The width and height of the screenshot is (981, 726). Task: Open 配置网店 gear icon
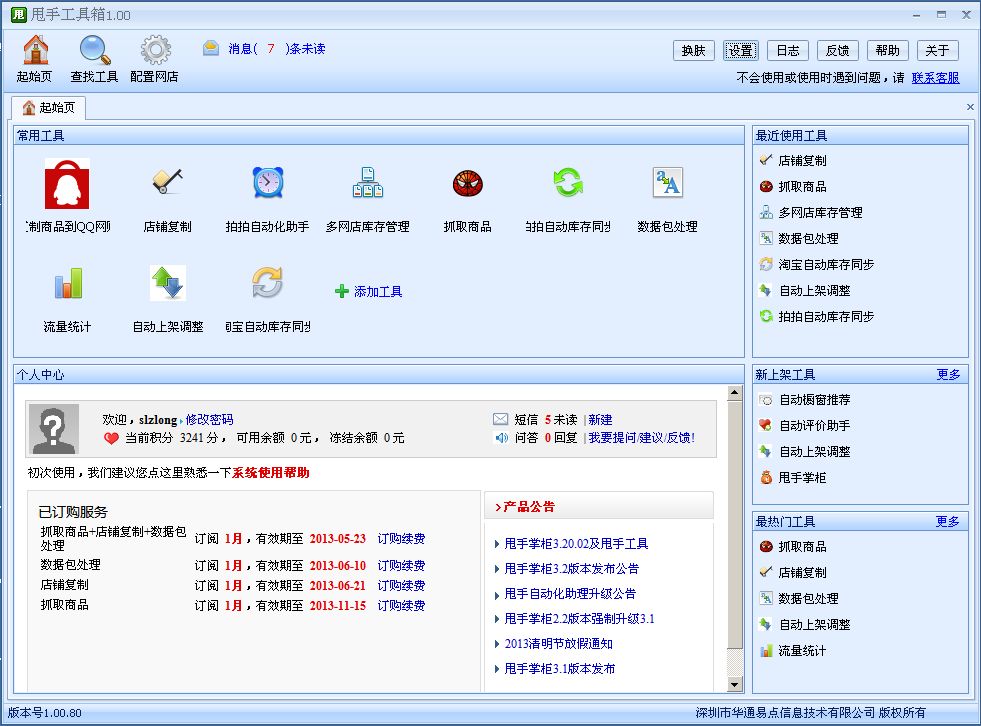[x=155, y=51]
